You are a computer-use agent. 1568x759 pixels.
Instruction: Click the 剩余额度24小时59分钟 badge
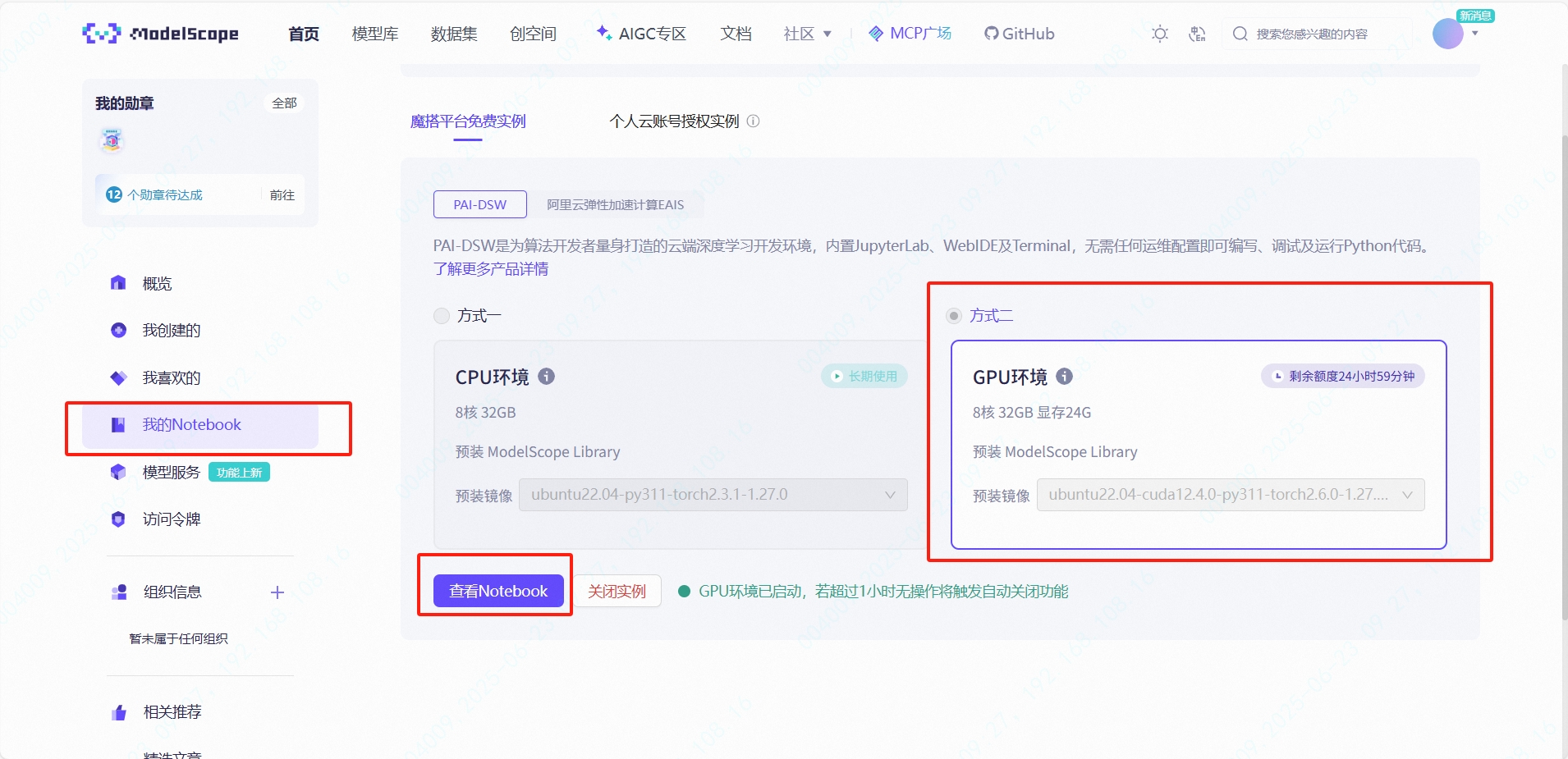click(x=1343, y=377)
